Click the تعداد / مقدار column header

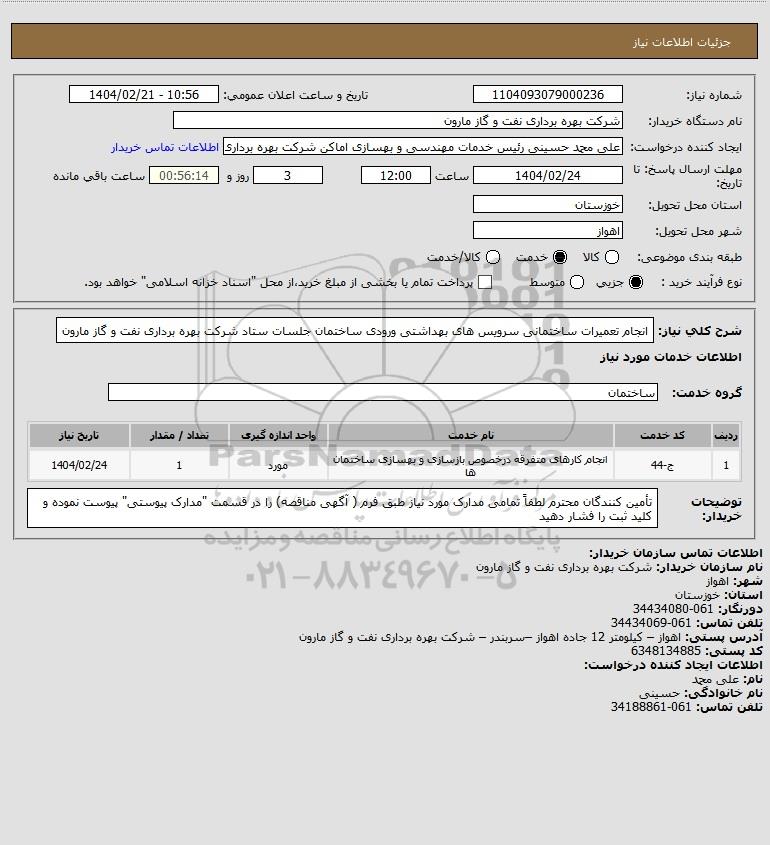[179, 435]
